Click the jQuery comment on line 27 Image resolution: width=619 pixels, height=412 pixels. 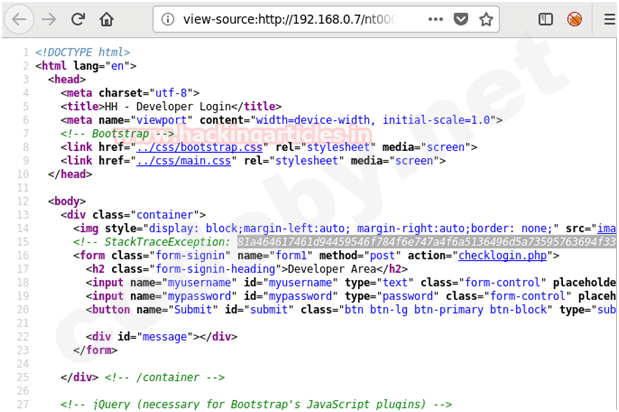click(x=256, y=404)
